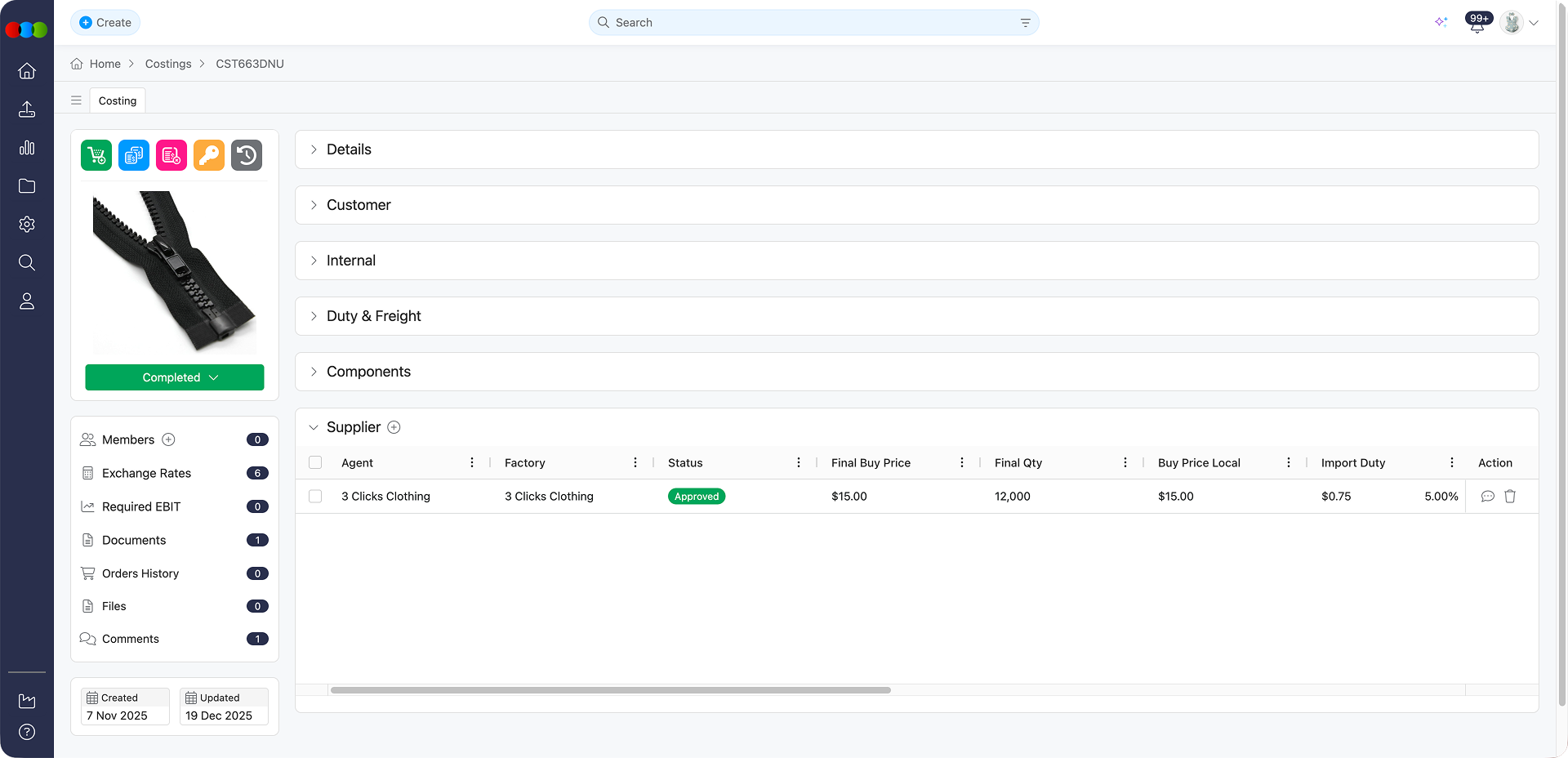Click the supplier table horizontal scrollbar
Screen dimensions: 1568x758
(x=610, y=690)
